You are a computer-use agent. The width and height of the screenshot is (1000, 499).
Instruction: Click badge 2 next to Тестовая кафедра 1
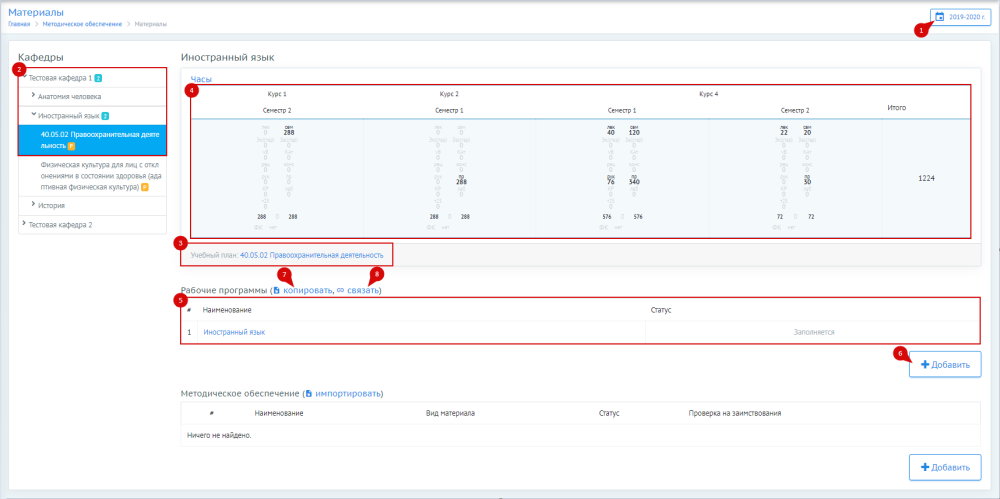(99, 78)
